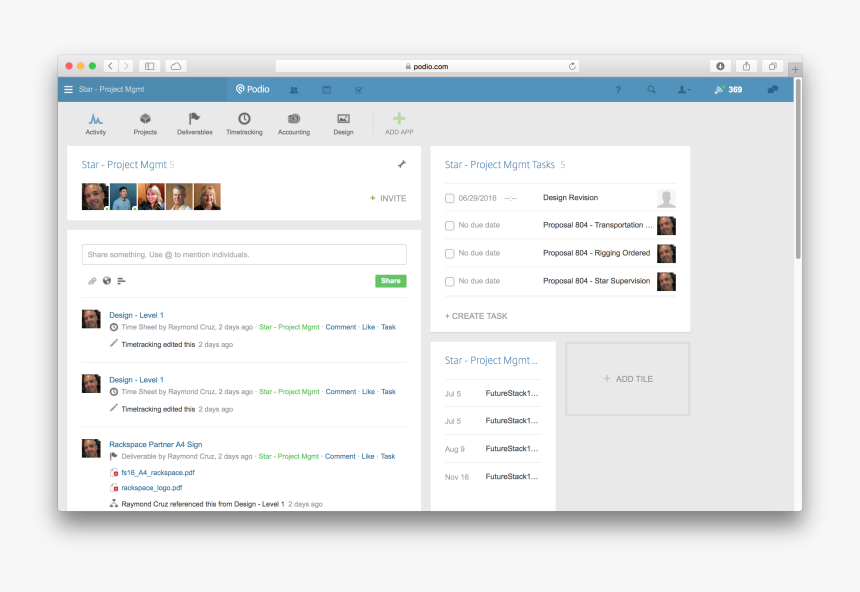Go forward in Safari
The height and width of the screenshot is (592, 860).
[126, 66]
